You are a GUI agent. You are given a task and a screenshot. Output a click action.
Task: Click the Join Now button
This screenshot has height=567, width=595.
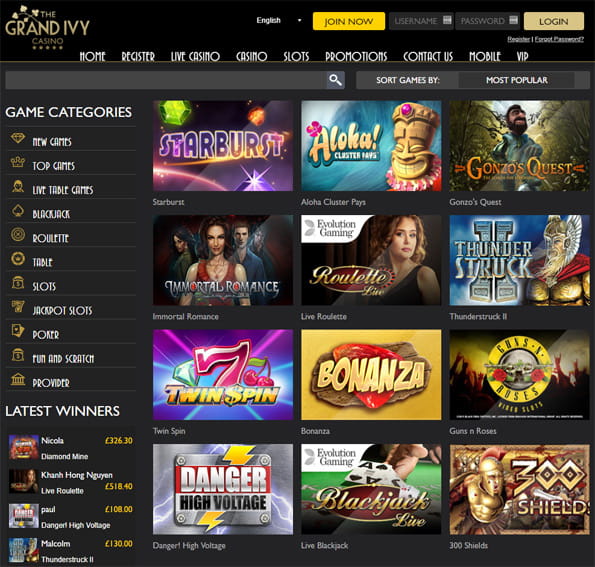349,21
